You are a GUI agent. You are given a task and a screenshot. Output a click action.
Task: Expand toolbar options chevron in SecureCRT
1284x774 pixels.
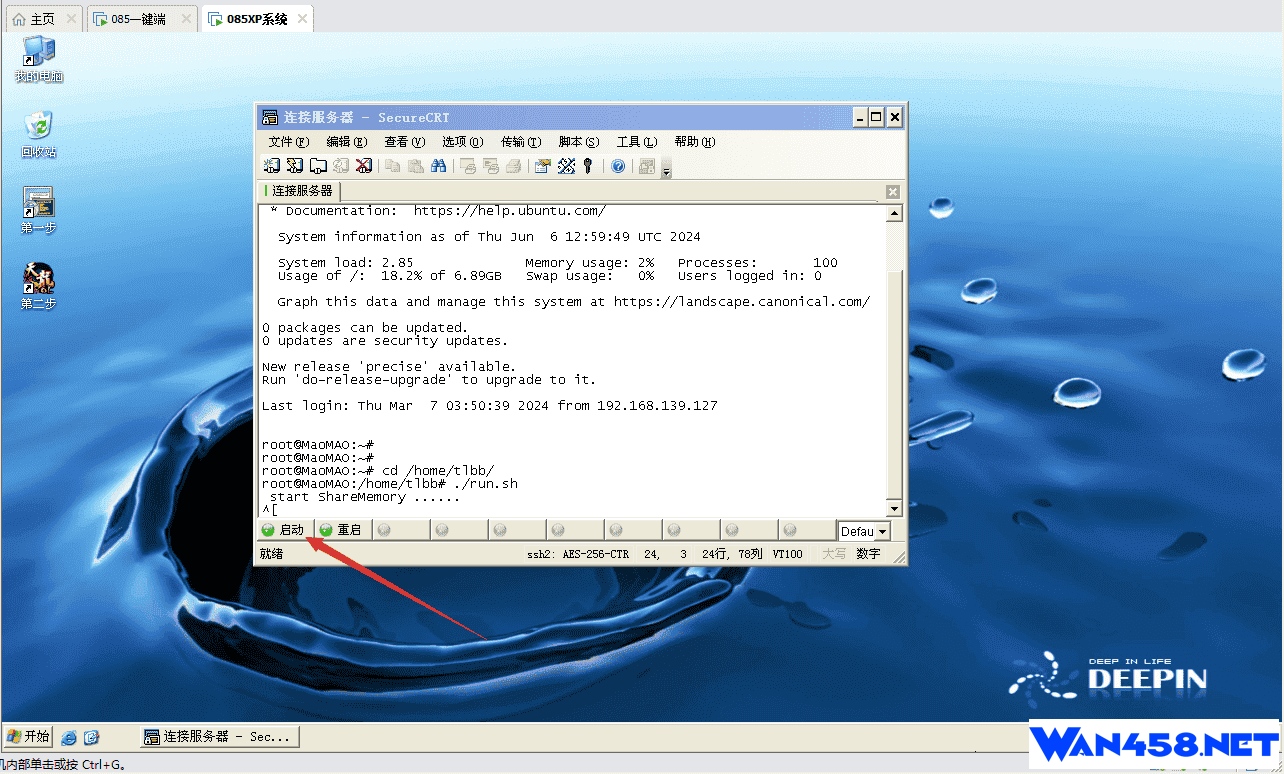(666, 168)
